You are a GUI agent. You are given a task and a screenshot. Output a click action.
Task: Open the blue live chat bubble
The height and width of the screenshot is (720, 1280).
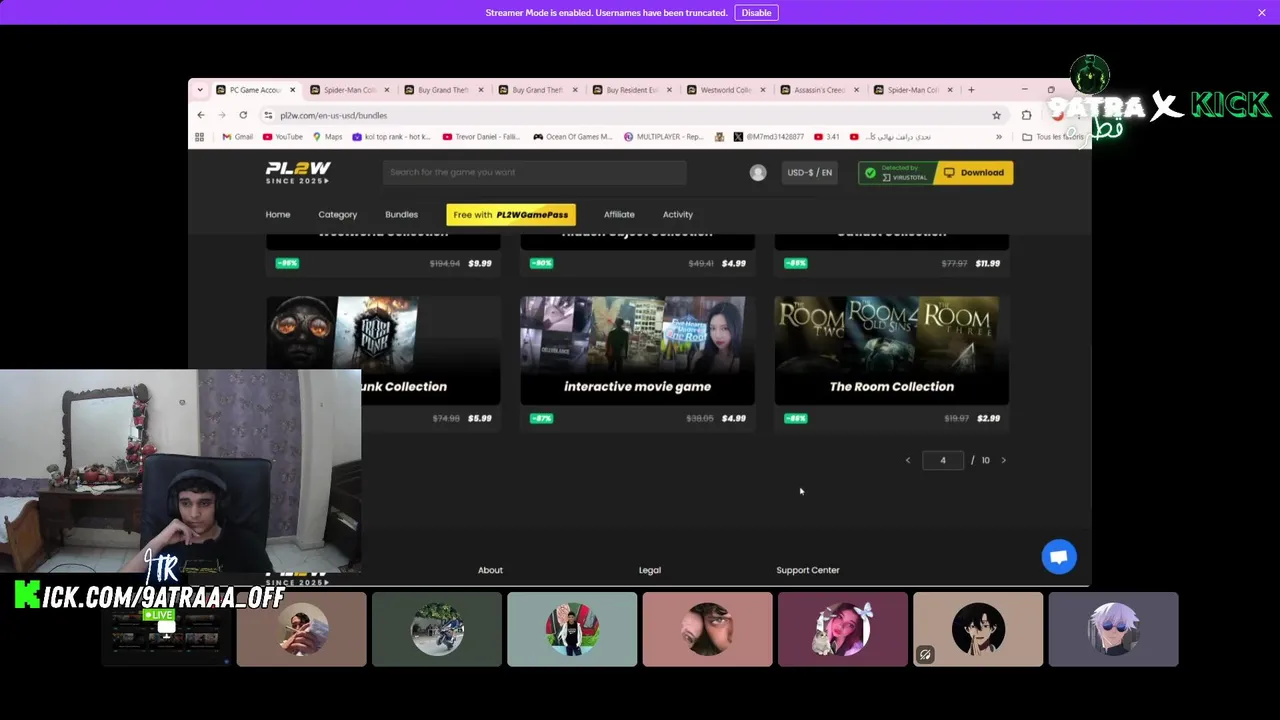pos(1059,557)
